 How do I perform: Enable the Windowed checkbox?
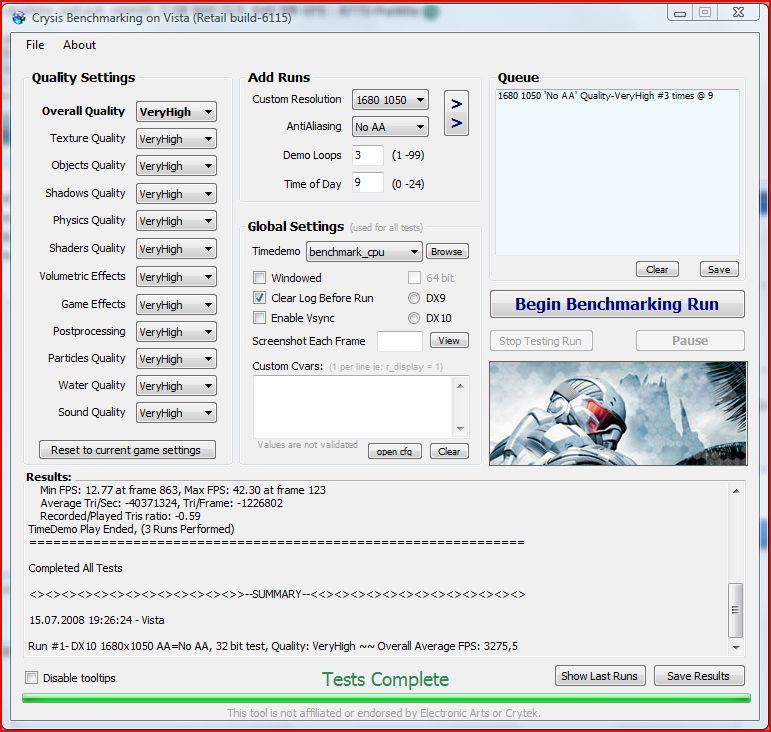point(259,278)
